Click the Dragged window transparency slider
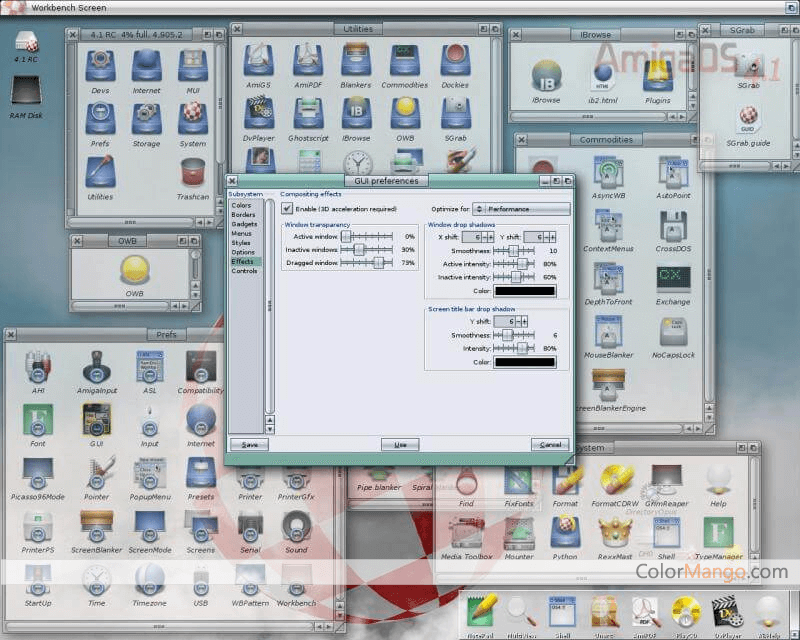Viewport: 800px width, 640px height. 367,263
